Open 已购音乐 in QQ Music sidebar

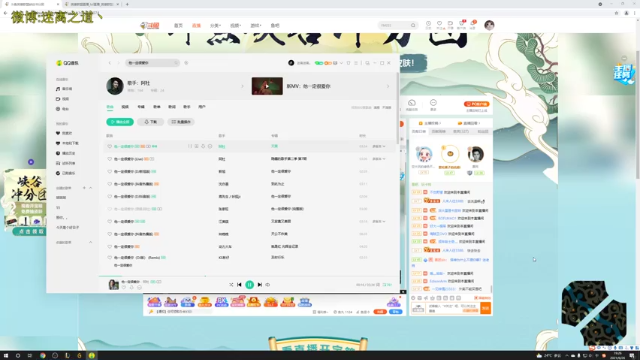(66, 173)
